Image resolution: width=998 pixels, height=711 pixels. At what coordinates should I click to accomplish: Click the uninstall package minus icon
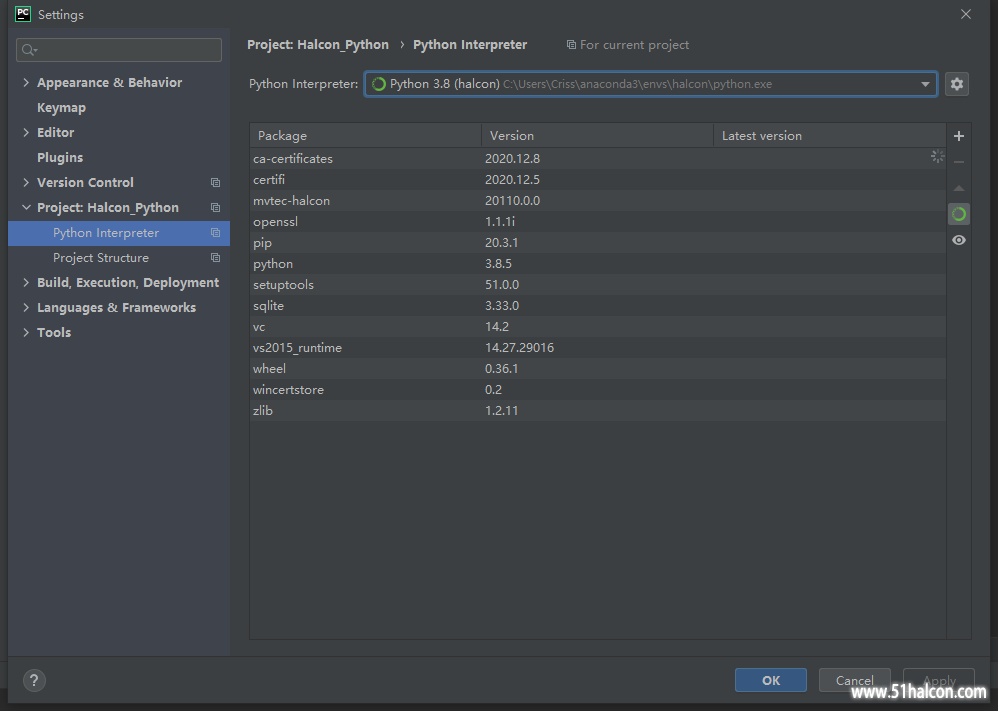pyautogui.click(x=959, y=162)
